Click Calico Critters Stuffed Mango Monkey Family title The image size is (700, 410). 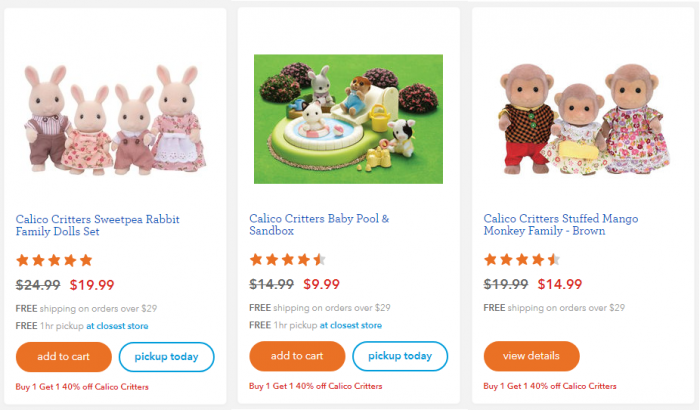pyautogui.click(x=560, y=225)
